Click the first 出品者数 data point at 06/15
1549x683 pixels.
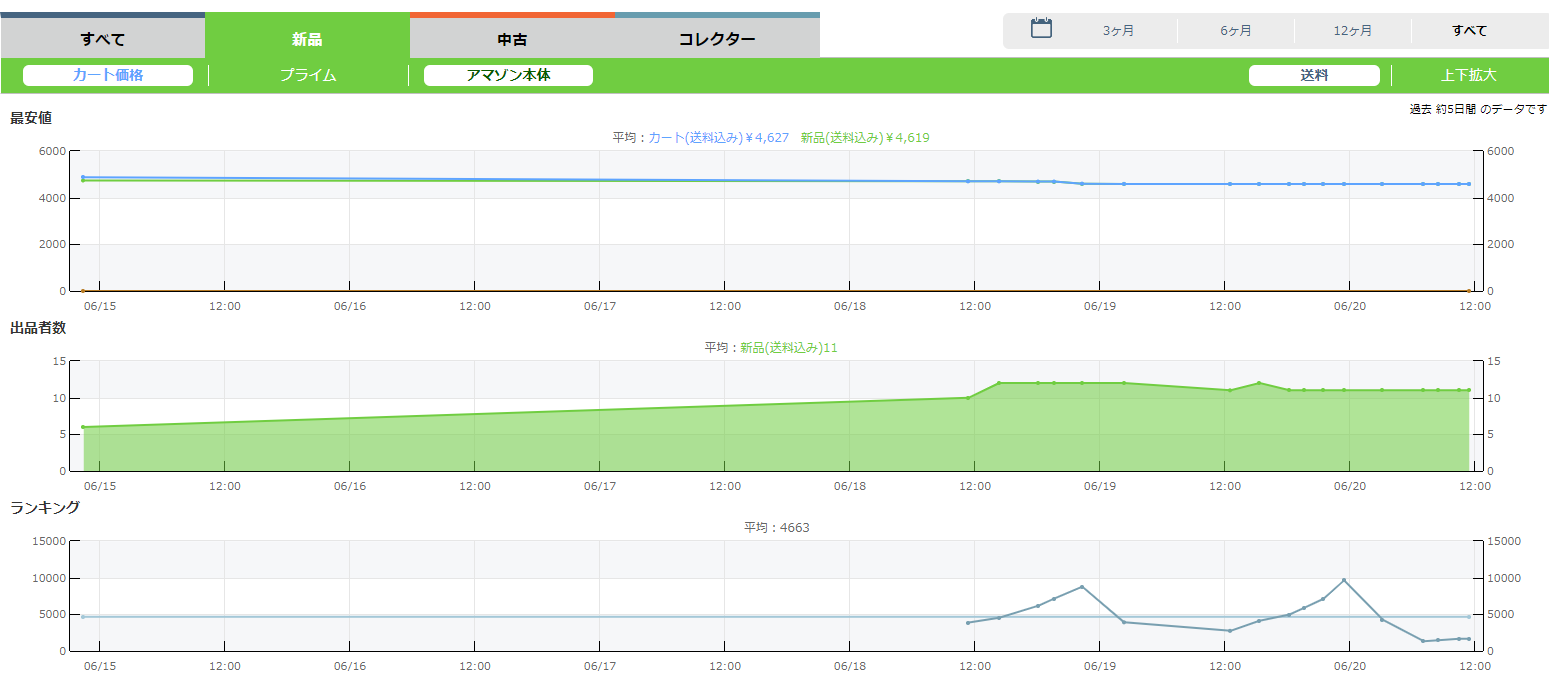[x=83, y=427]
